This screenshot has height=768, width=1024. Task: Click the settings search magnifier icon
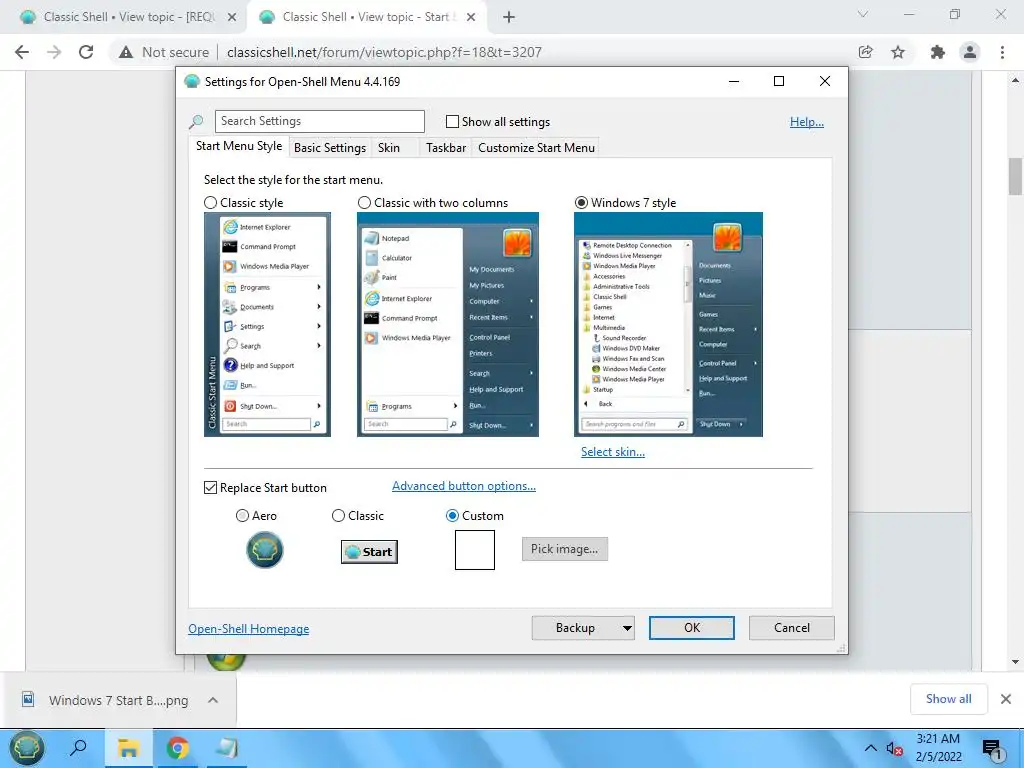coord(196,121)
